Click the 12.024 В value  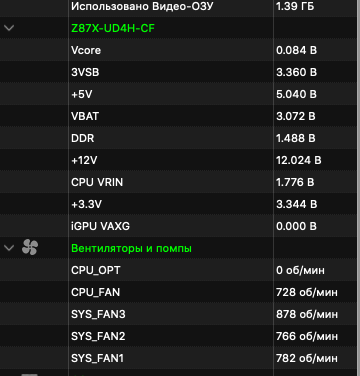tap(299, 160)
